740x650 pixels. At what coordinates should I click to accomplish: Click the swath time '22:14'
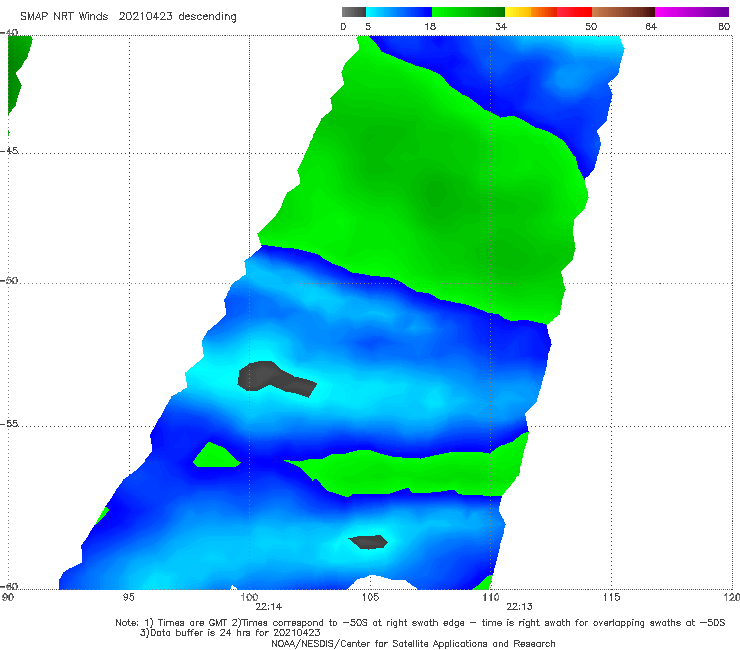point(269,607)
